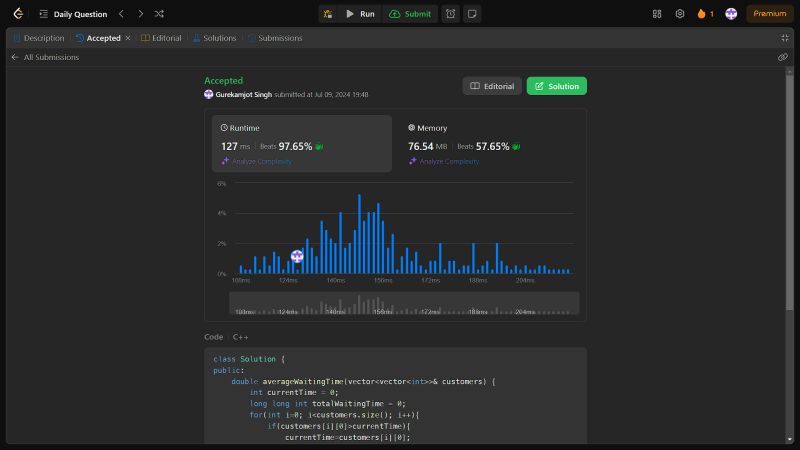The width and height of the screenshot is (800, 450).
Task: Click the '57.65%' memory beats value
Action: point(492,146)
